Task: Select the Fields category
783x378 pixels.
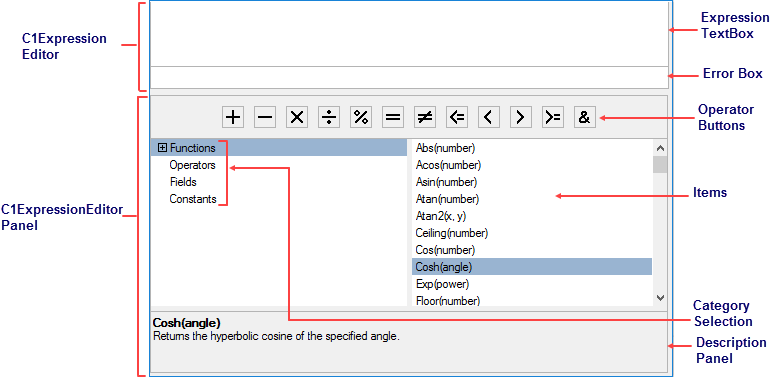Action: coord(183,182)
